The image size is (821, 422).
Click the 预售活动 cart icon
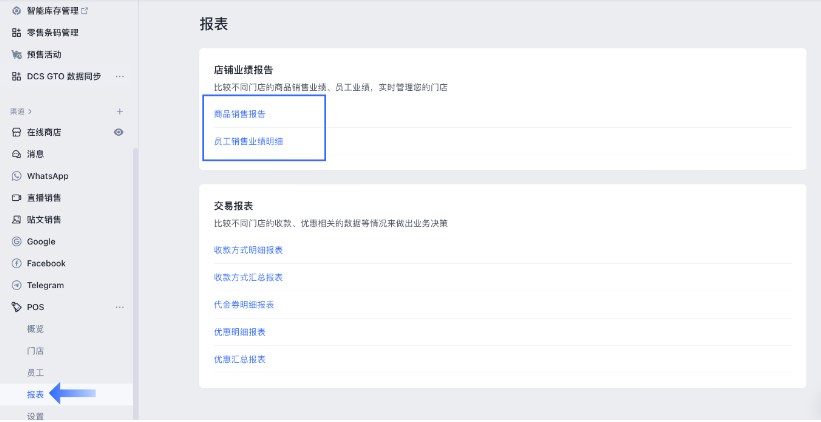click(x=16, y=54)
